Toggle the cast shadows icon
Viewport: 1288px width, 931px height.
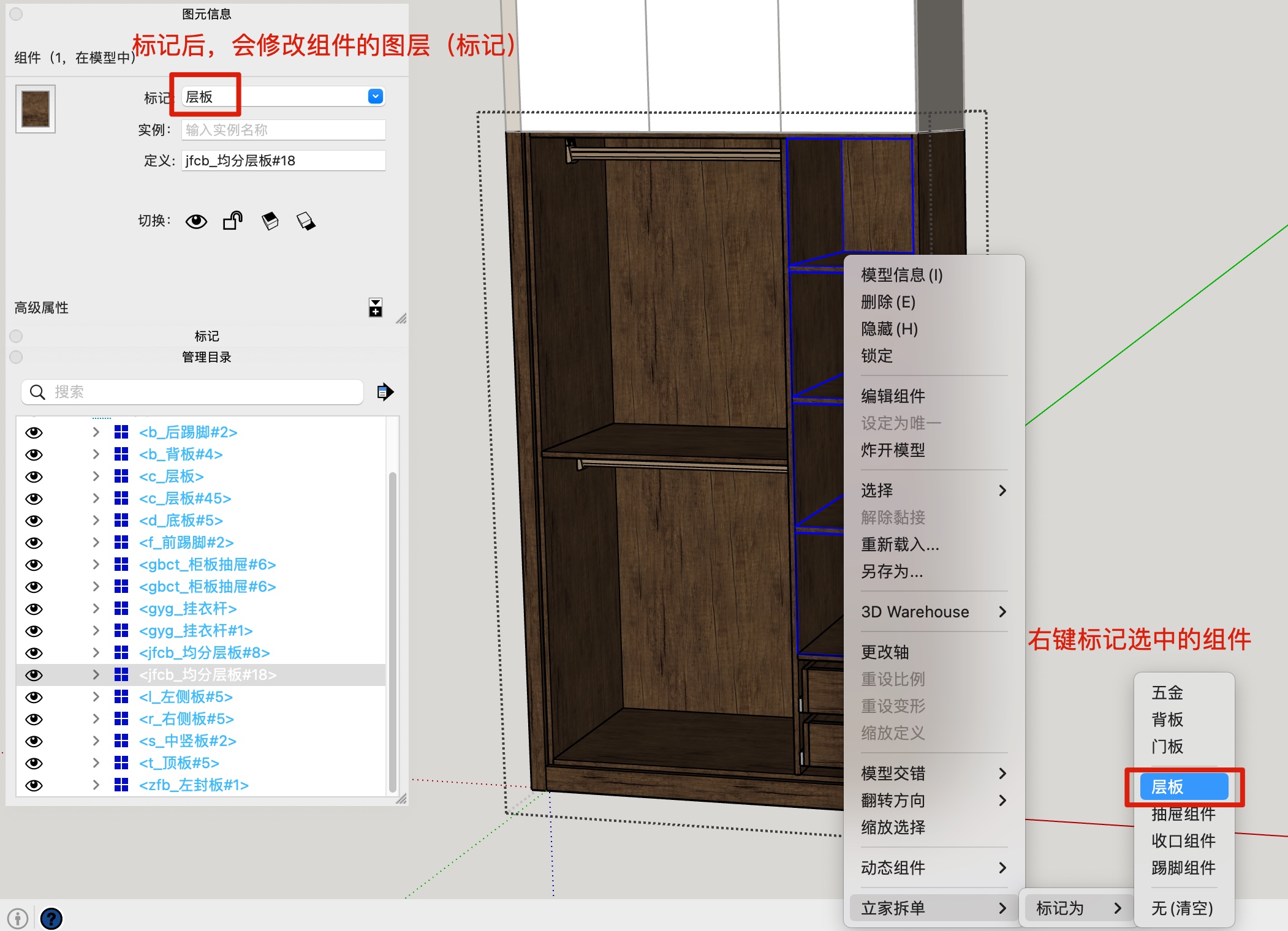[306, 221]
